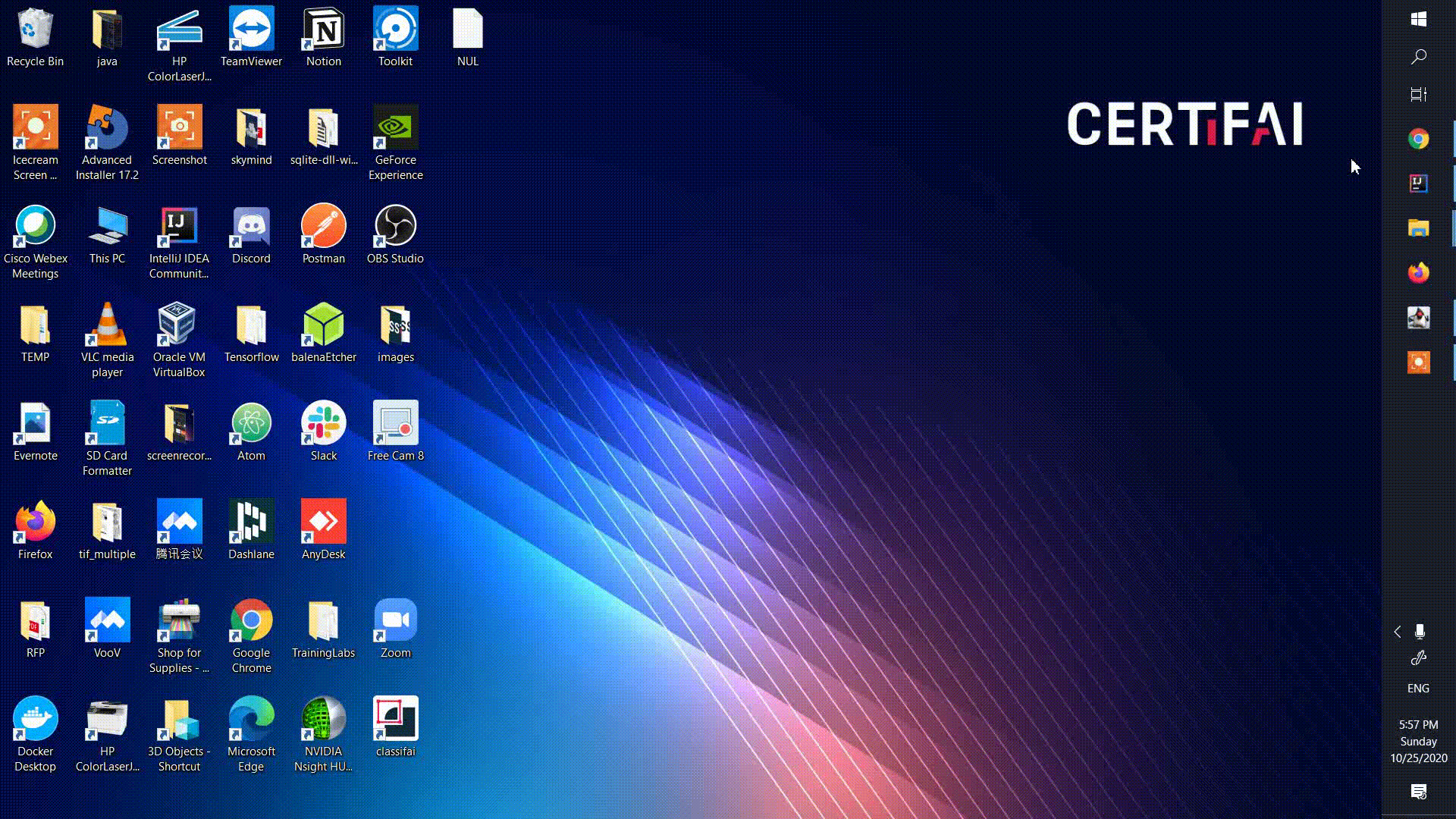Viewport: 1456px width, 819px height.
Task: Click the OBS Studio desktop icon
Action: coord(395,227)
